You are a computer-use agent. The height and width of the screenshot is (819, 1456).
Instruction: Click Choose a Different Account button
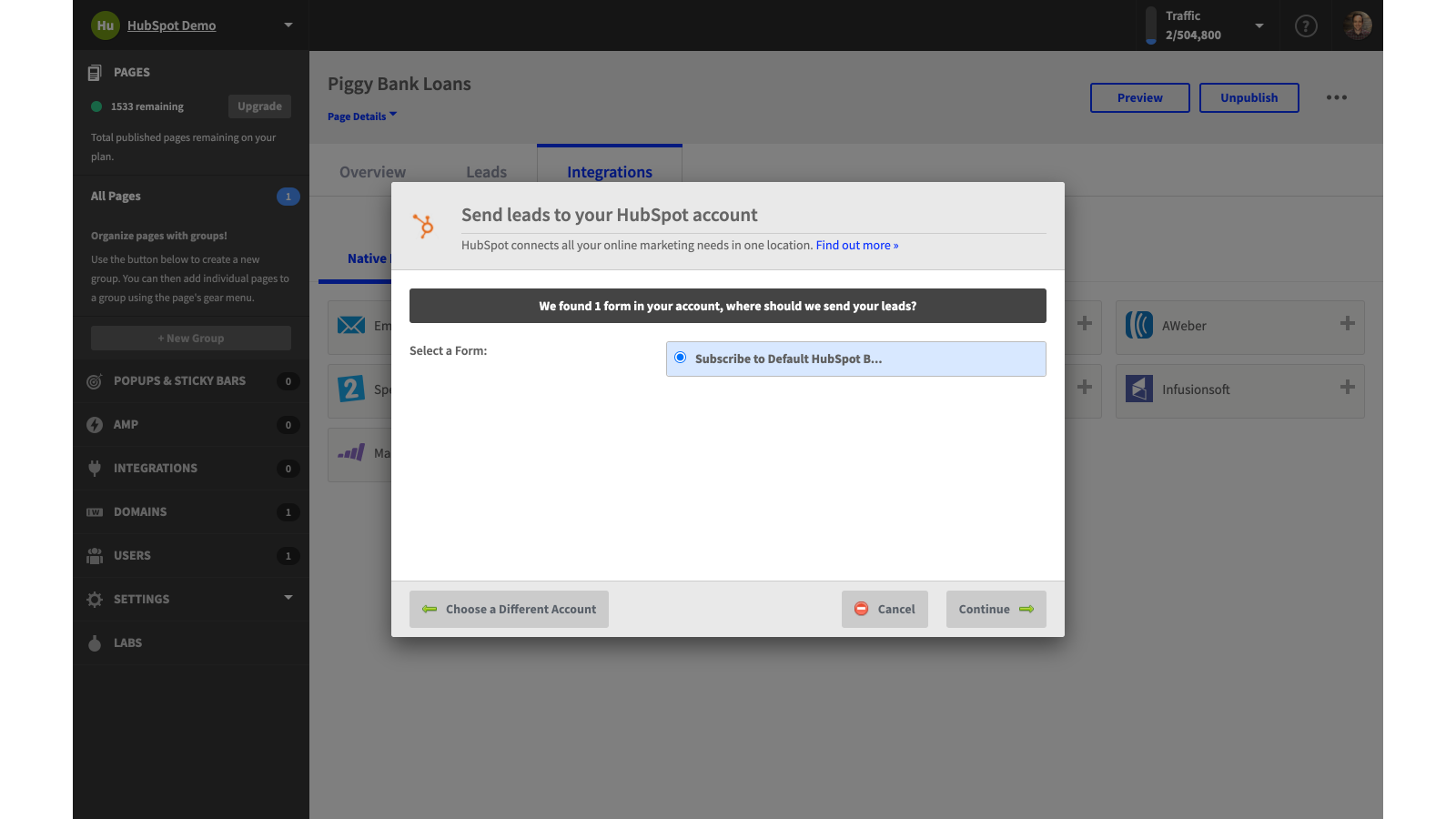pos(509,610)
